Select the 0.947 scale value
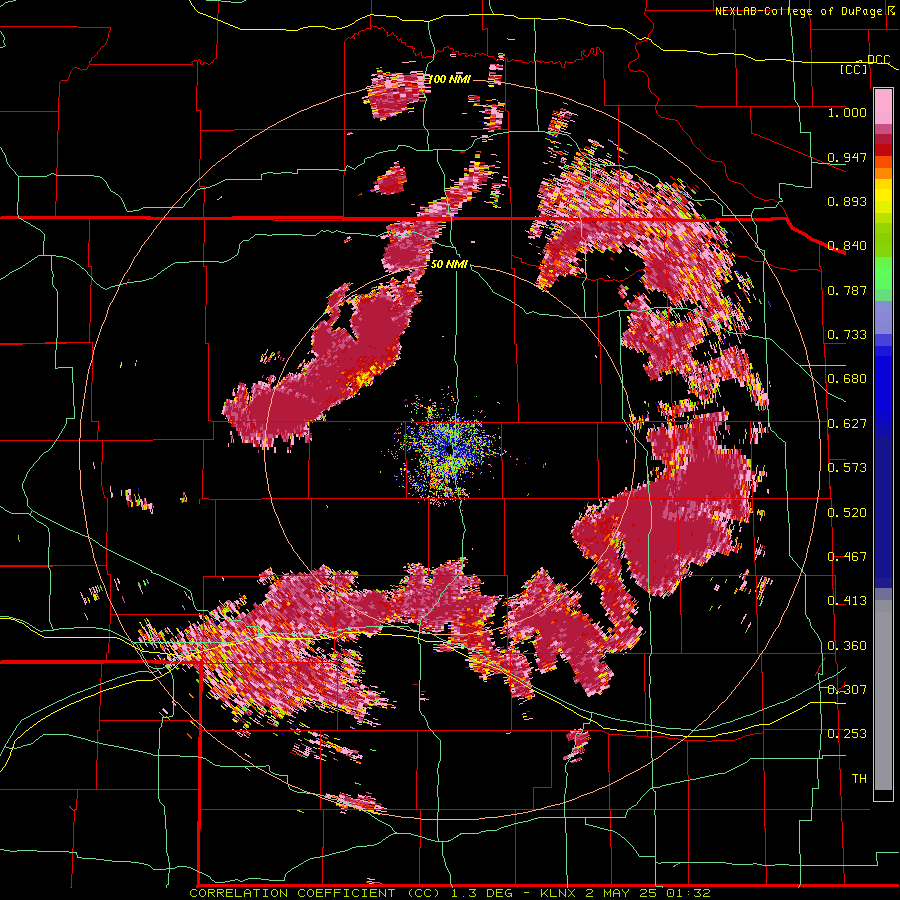Image resolution: width=900 pixels, height=900 pixels. [x=847, y=157]
